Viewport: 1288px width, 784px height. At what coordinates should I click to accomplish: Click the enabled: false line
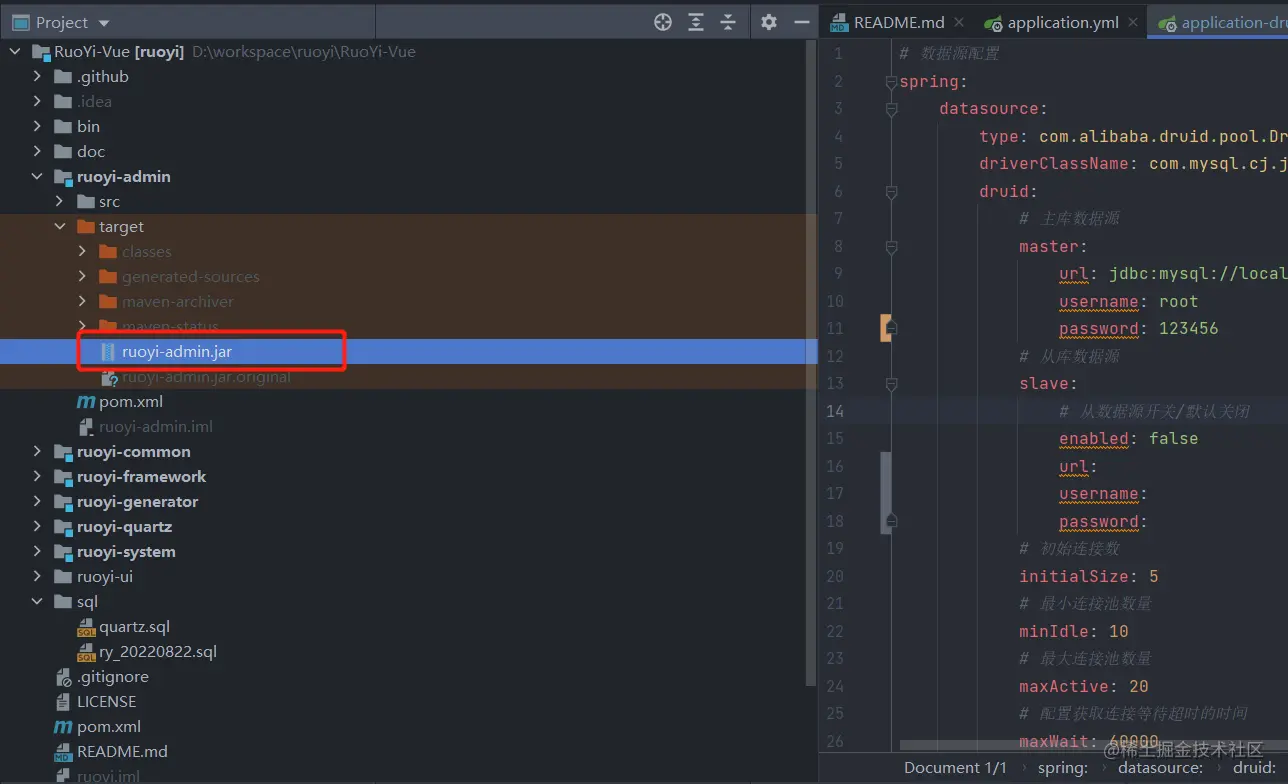coord(1128,439)
